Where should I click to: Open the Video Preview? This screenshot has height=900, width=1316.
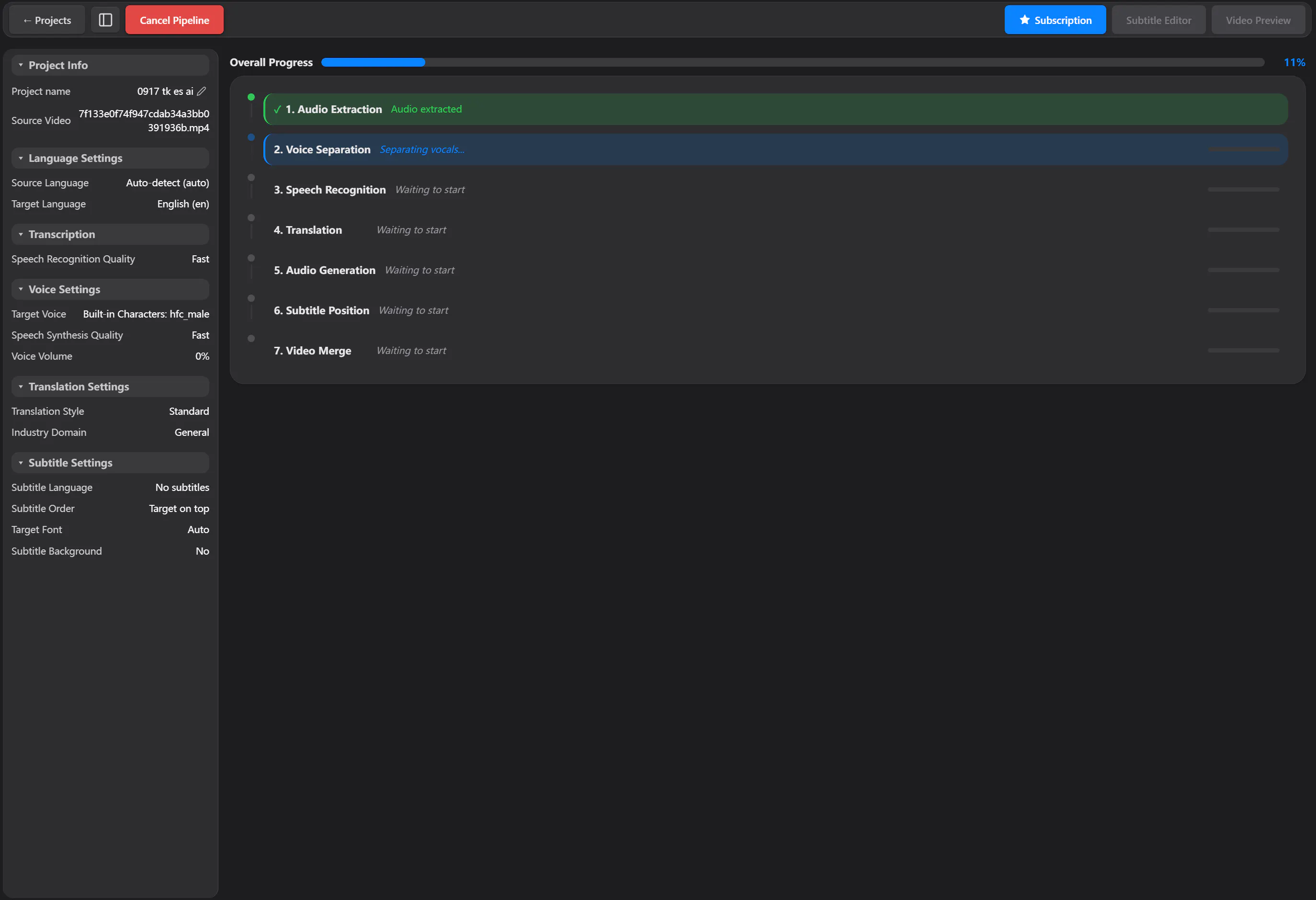(x=1258, y=20)
